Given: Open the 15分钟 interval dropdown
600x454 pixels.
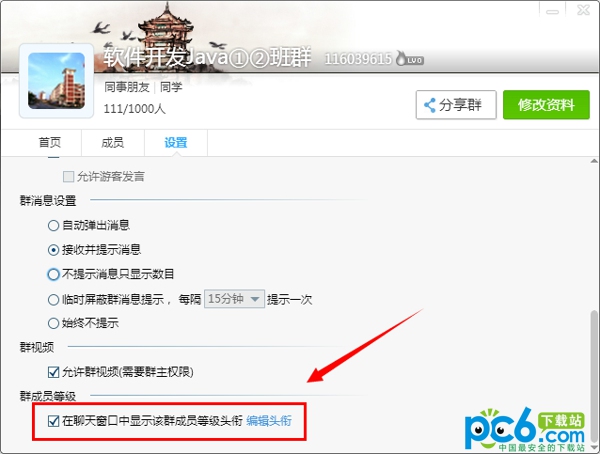Looking at the screenshot, I should 234,299.
